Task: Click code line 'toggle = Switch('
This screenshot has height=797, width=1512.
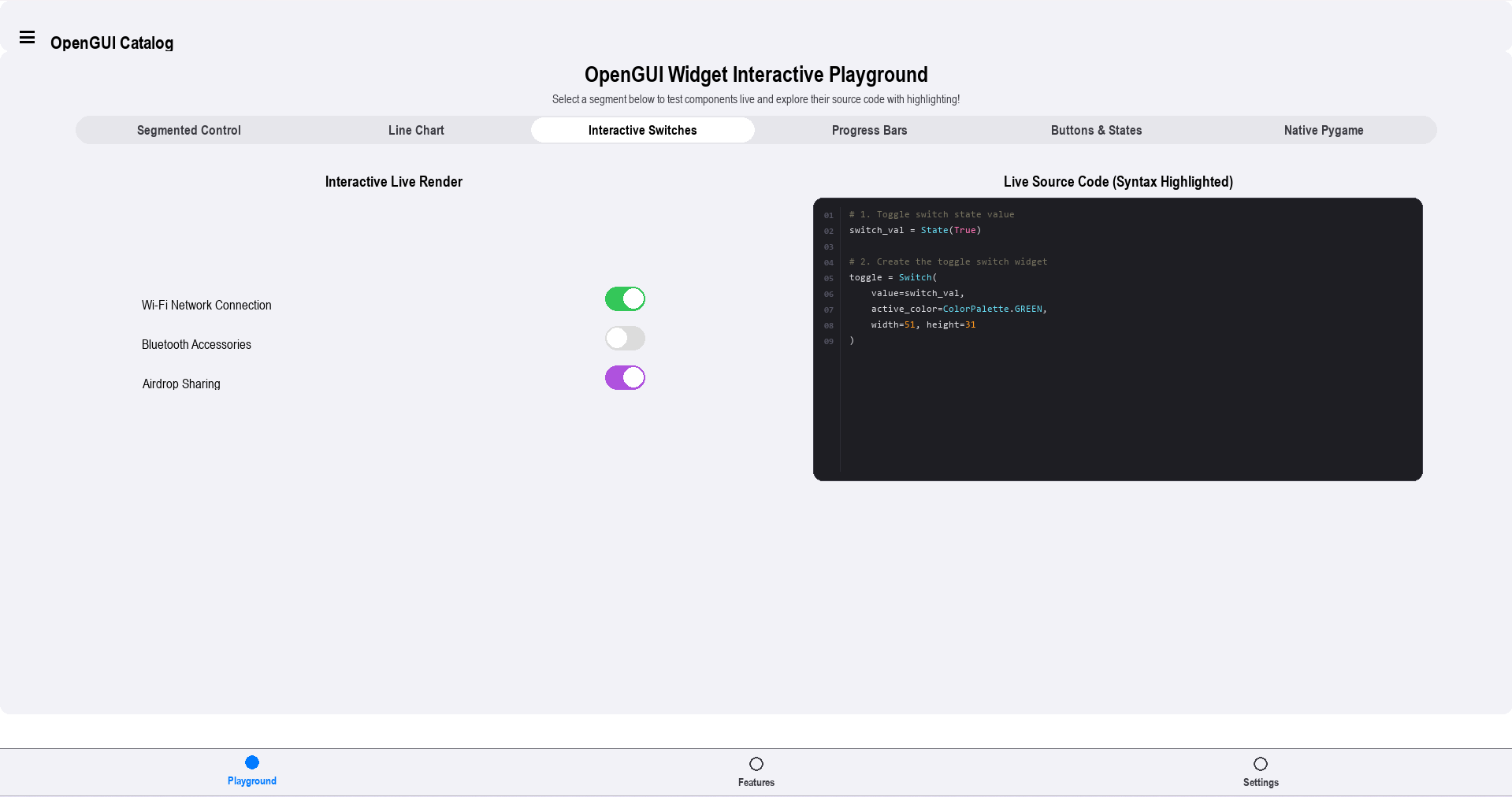Action: tap(893, 277)
